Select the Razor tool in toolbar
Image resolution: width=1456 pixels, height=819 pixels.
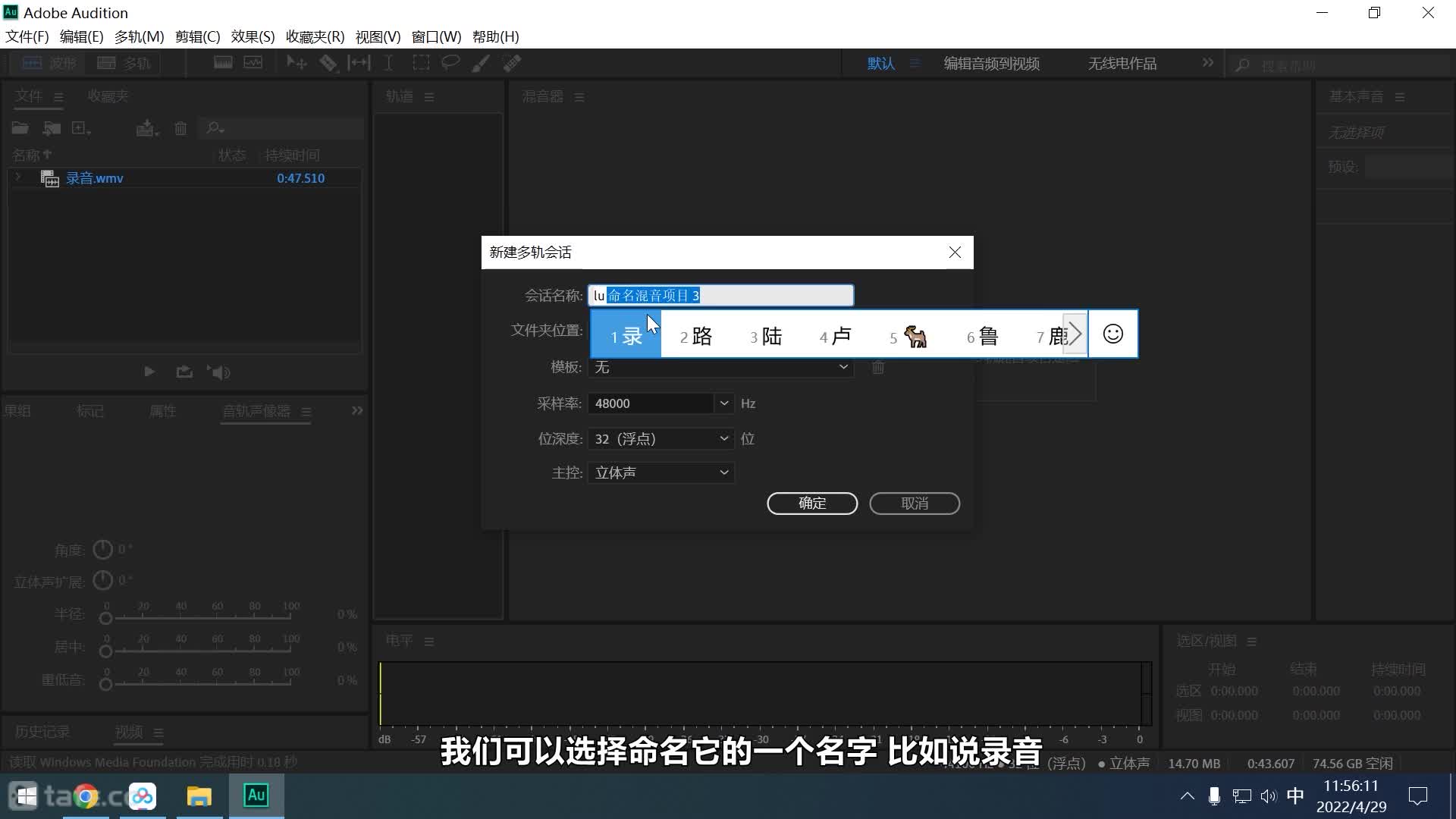[x=328, y=63]
